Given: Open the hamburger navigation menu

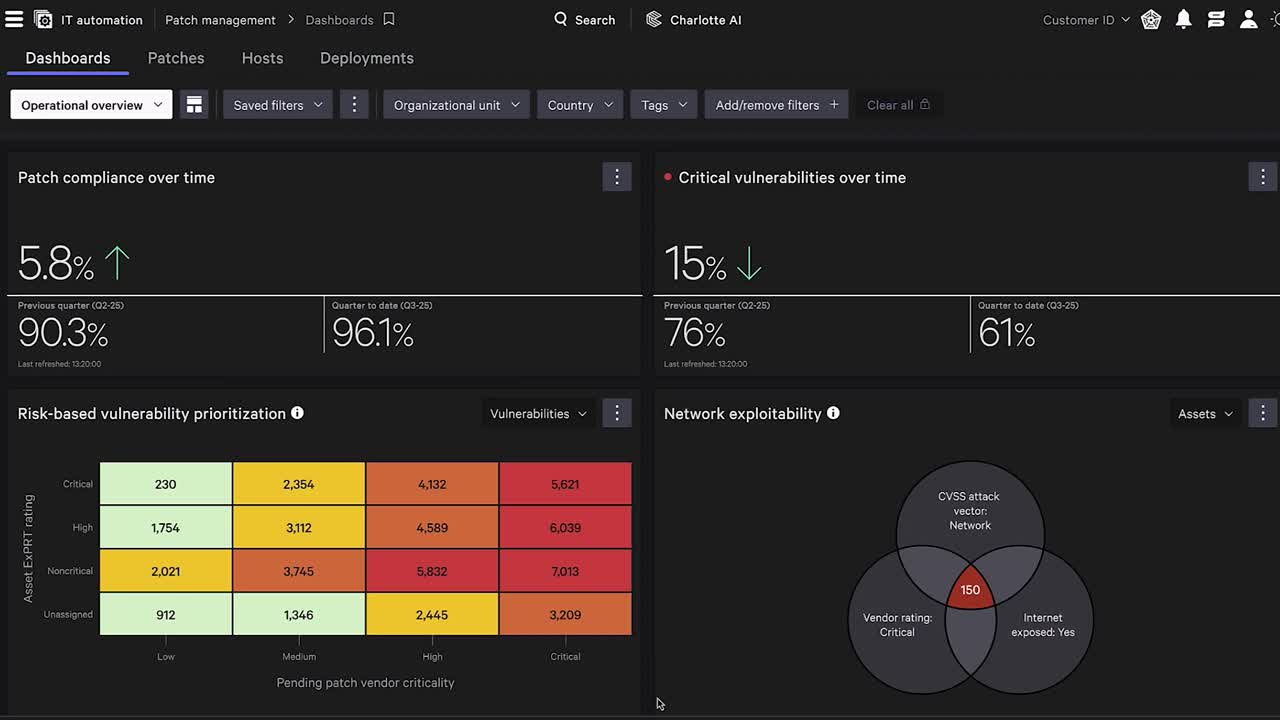Looking at the screenshot, I should 13,19.
